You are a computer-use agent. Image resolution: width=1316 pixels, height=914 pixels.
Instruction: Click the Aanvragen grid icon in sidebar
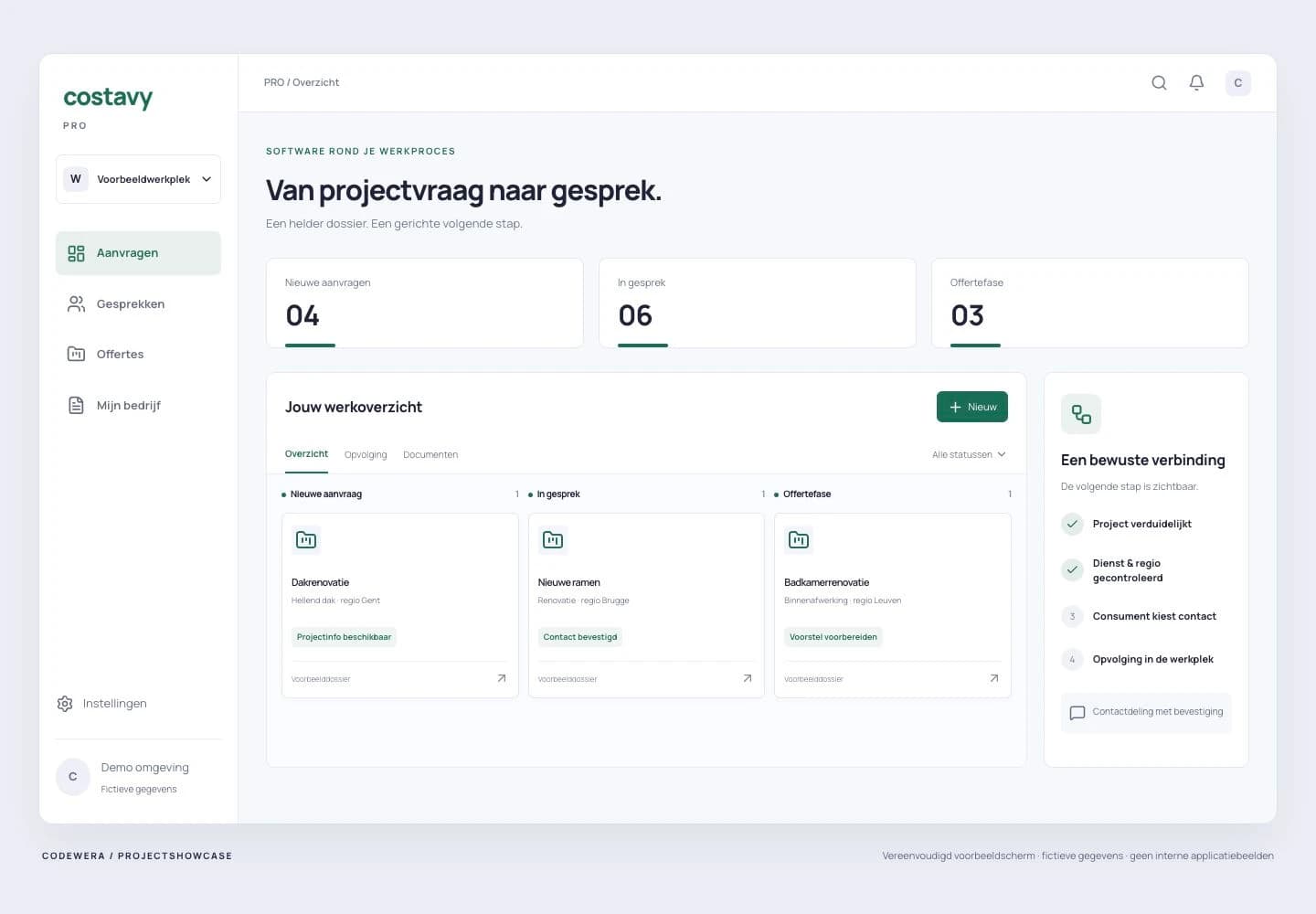[76, 253]
